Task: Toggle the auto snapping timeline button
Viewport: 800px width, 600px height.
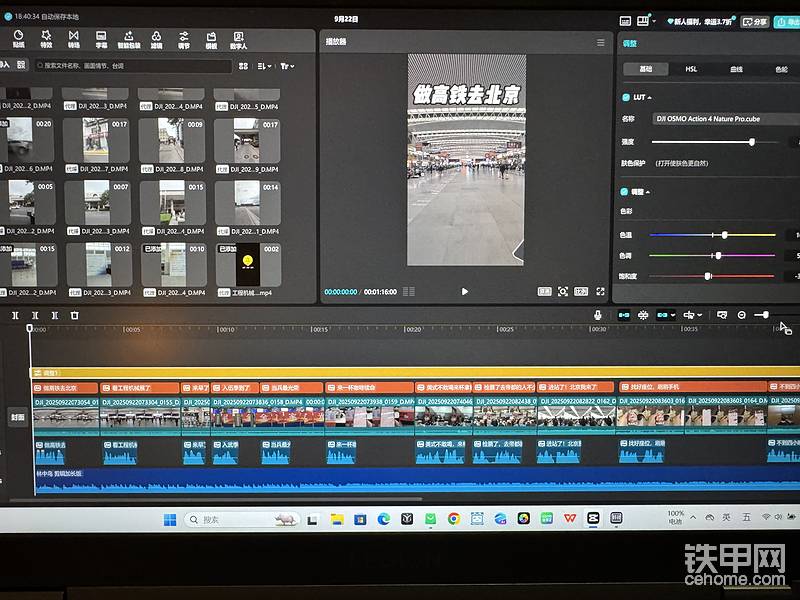Action: click(643, 315)
